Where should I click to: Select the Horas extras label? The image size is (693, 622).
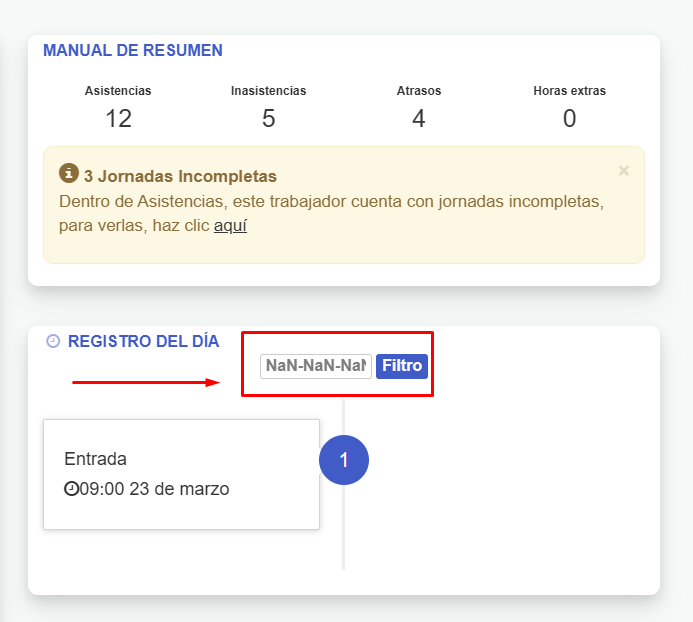(569, 91)
